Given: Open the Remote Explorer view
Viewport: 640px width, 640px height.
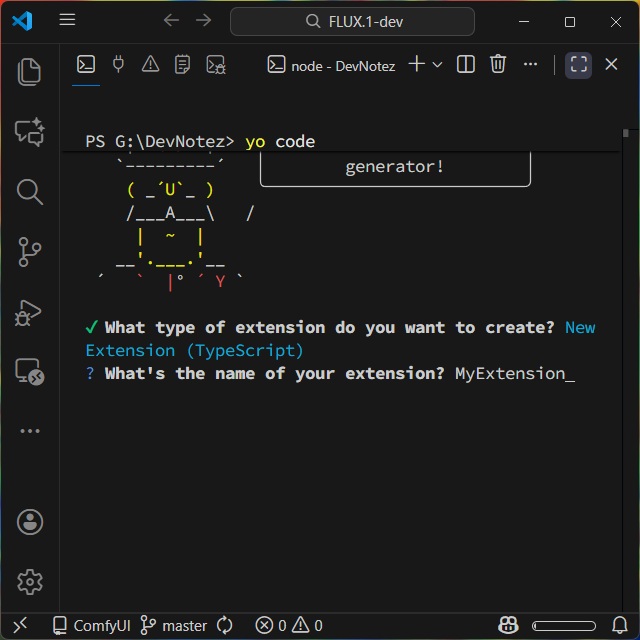Looking at the screenshot, I should click(x=30, y=372).
